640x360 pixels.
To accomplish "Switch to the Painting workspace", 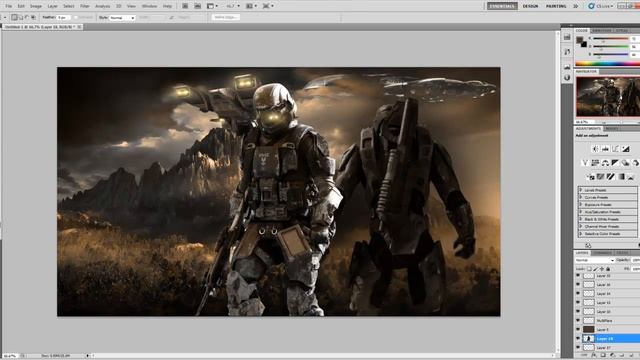I will [x=556, y=6].
